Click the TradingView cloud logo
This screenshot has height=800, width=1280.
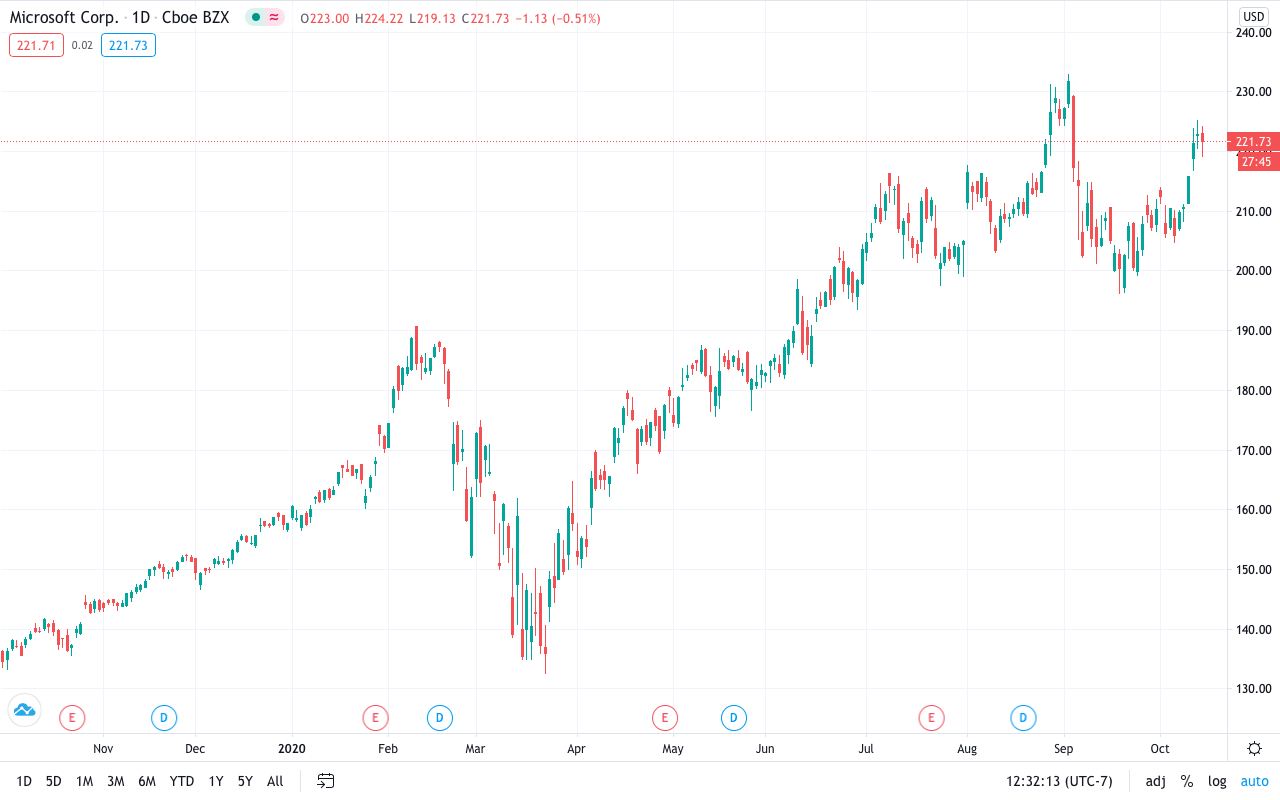[x=24, y=709]
